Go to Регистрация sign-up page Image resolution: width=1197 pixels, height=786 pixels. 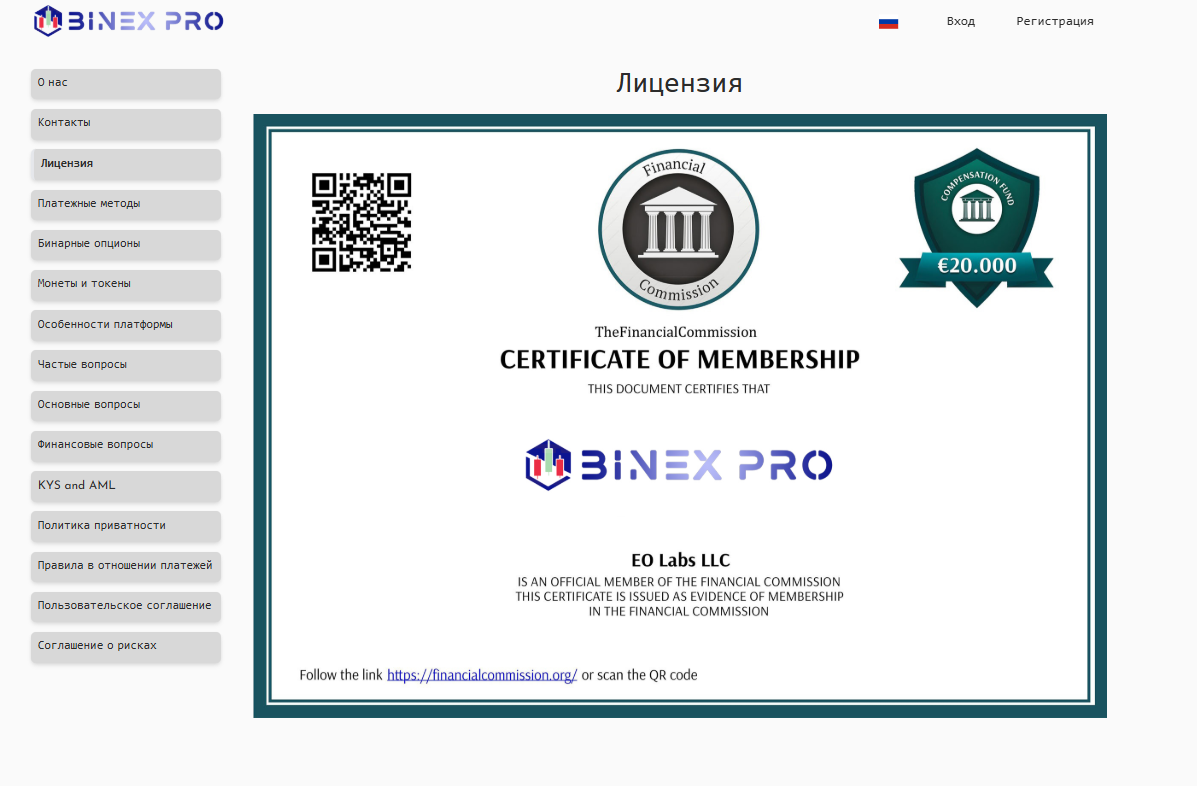point(1054,21)
